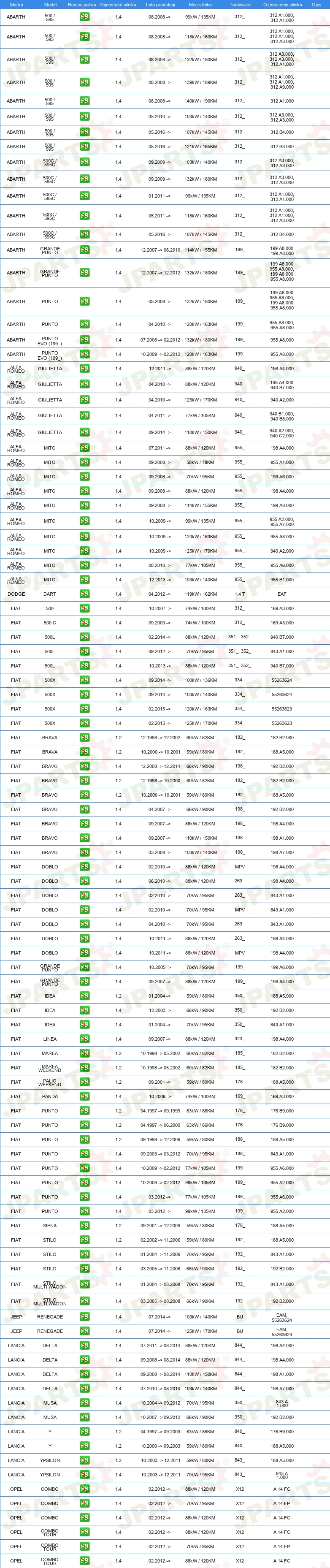This screenshot has width=330, height=1568.
Task: Click fuel icon for Mito 58kW/78KM row
Action: click(85, 463)
